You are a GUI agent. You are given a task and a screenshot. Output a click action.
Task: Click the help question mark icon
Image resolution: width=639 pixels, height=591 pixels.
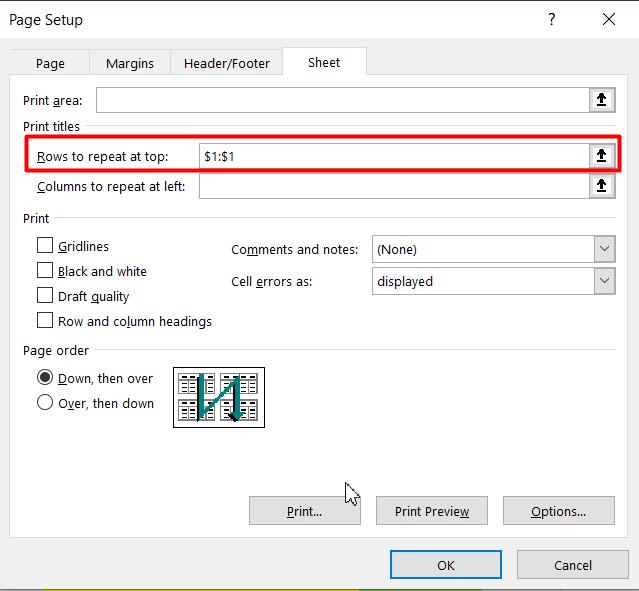tap(551, 19)
